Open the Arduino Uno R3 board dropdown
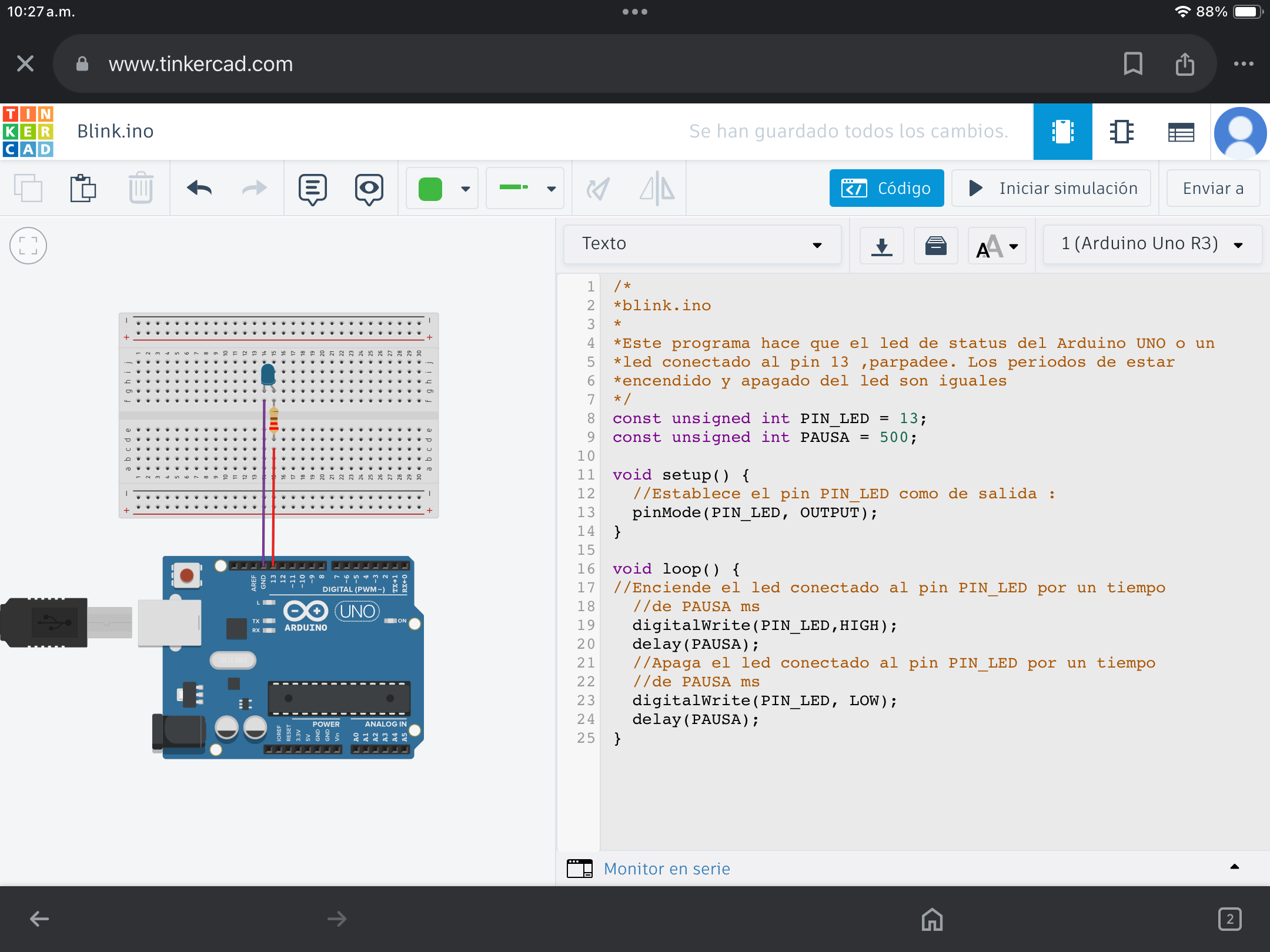Screen dimensions: 1270x952 [1152, 244]
